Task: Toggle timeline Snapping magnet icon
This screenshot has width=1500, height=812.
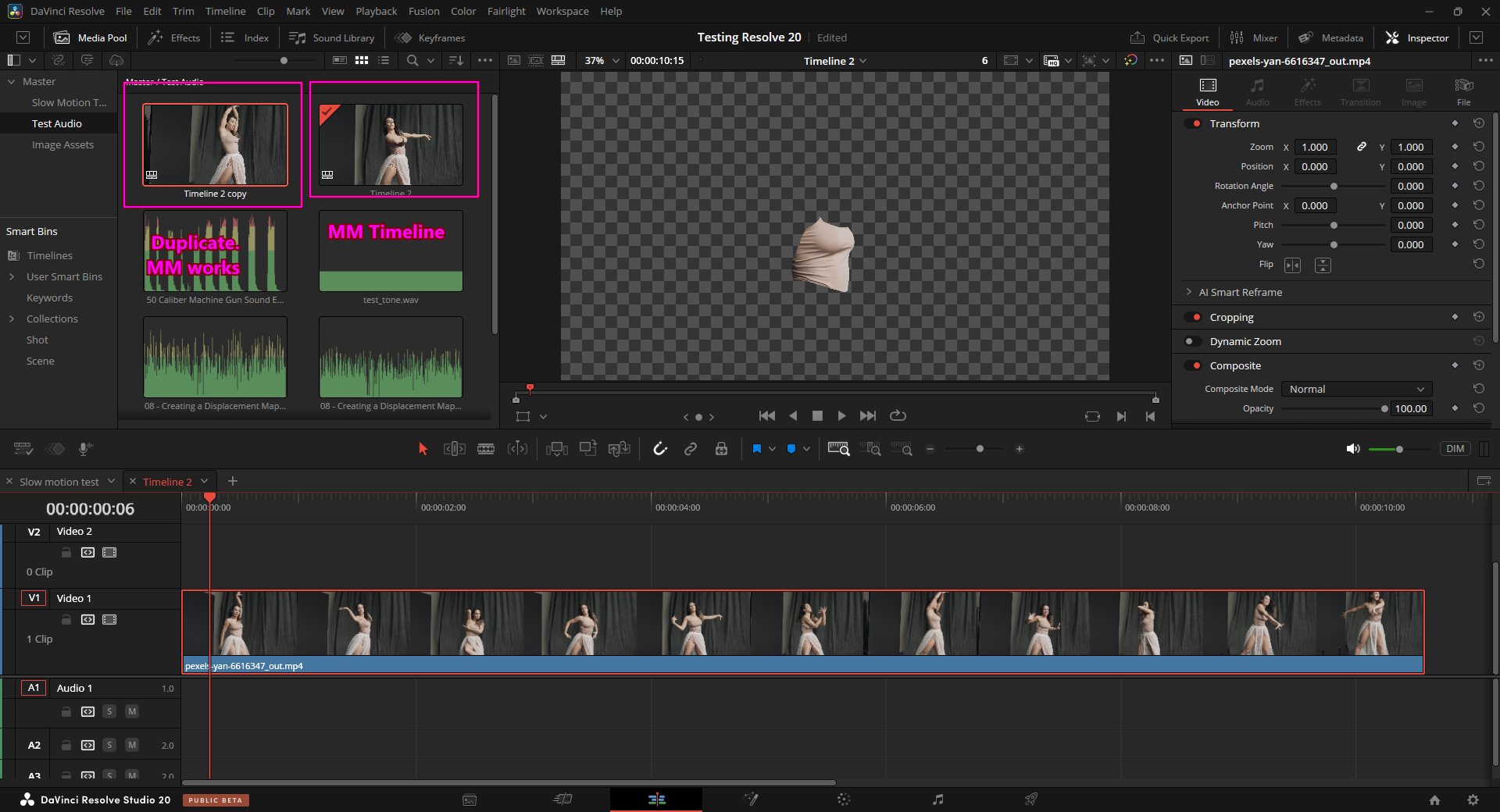Action: (660, 449)
